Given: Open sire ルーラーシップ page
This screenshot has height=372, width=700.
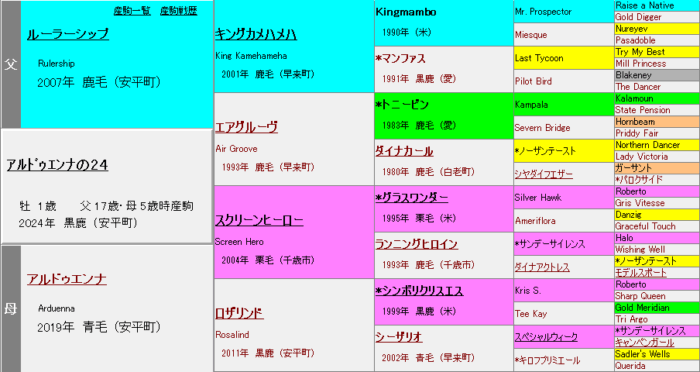Looking at the screenshot, I should (68, 34).
